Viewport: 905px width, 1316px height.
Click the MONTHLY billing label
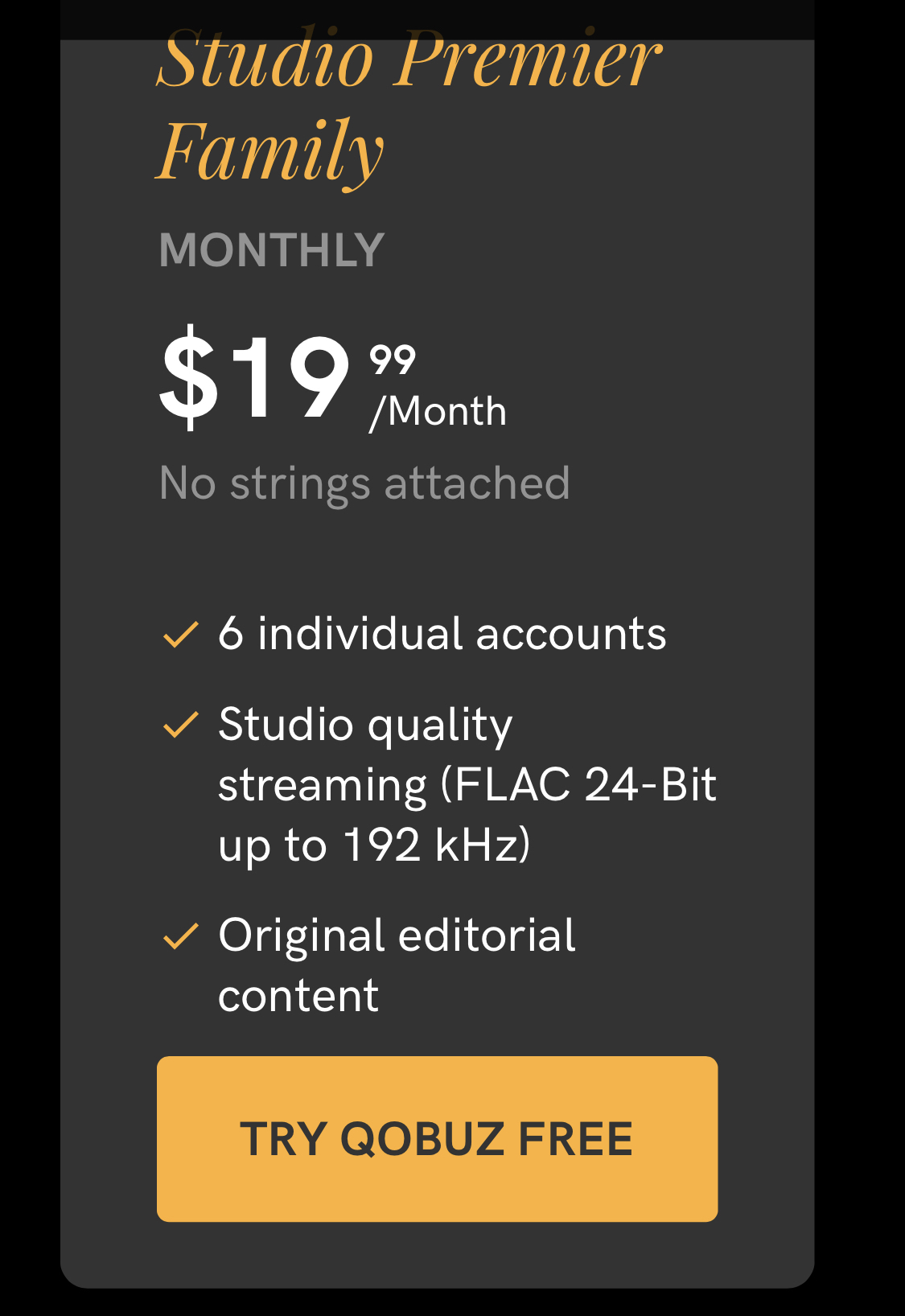point(272,250)
